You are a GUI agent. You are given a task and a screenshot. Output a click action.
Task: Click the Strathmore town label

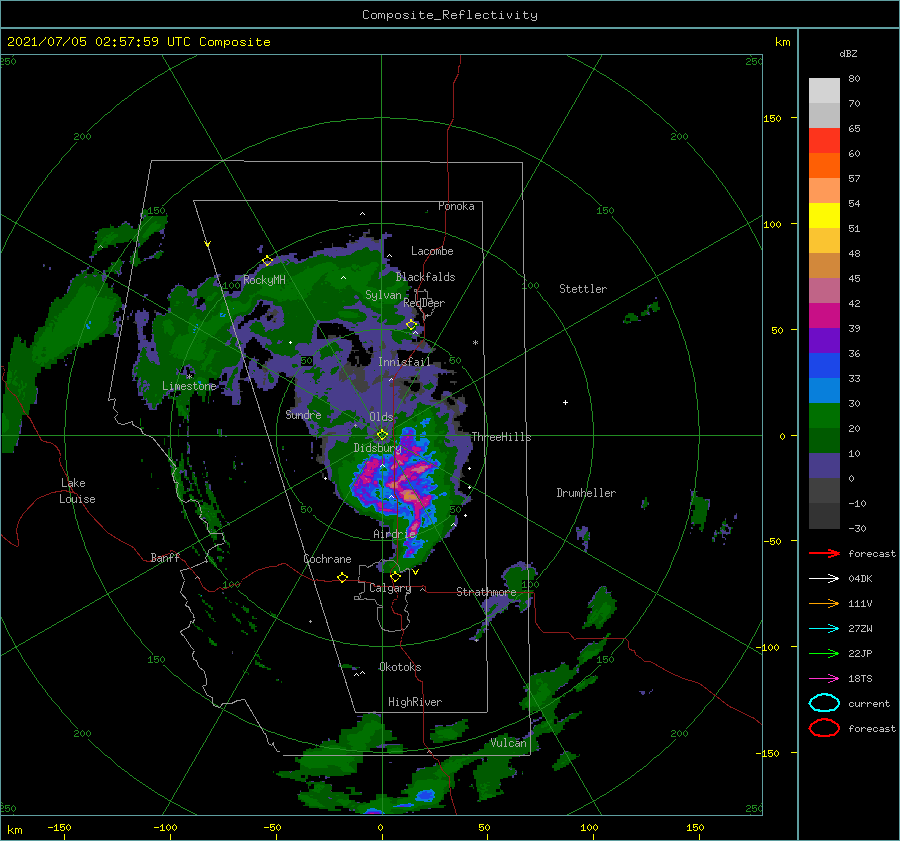[x=486, y=592]
